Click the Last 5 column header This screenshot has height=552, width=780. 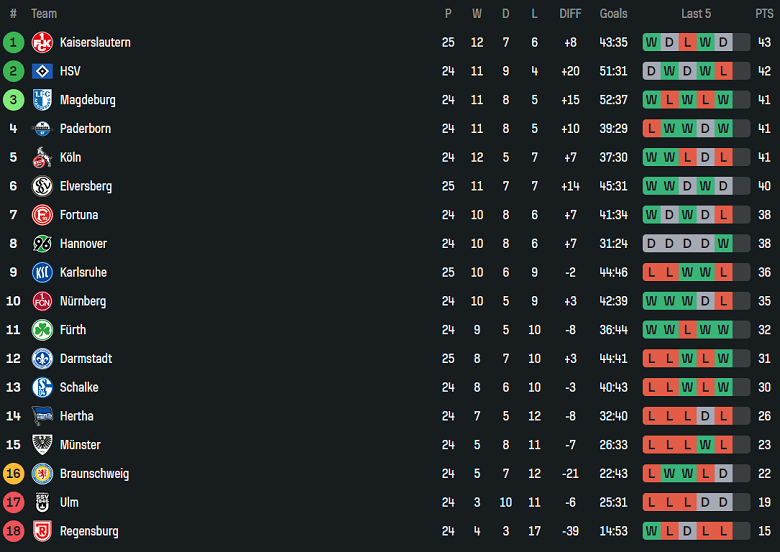click(x=696, y=14)
